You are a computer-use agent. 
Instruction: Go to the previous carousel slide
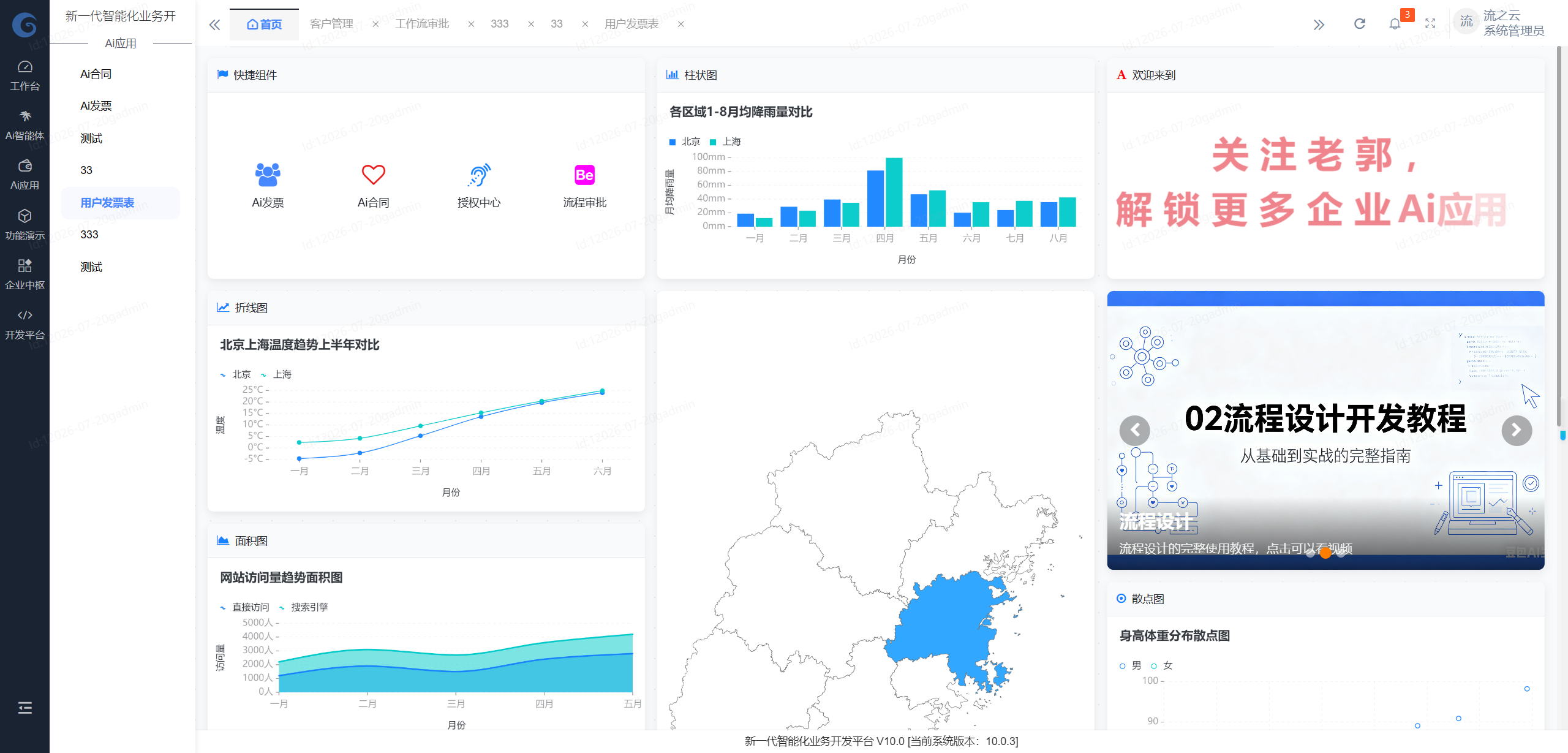click(x=1135, y=430)
